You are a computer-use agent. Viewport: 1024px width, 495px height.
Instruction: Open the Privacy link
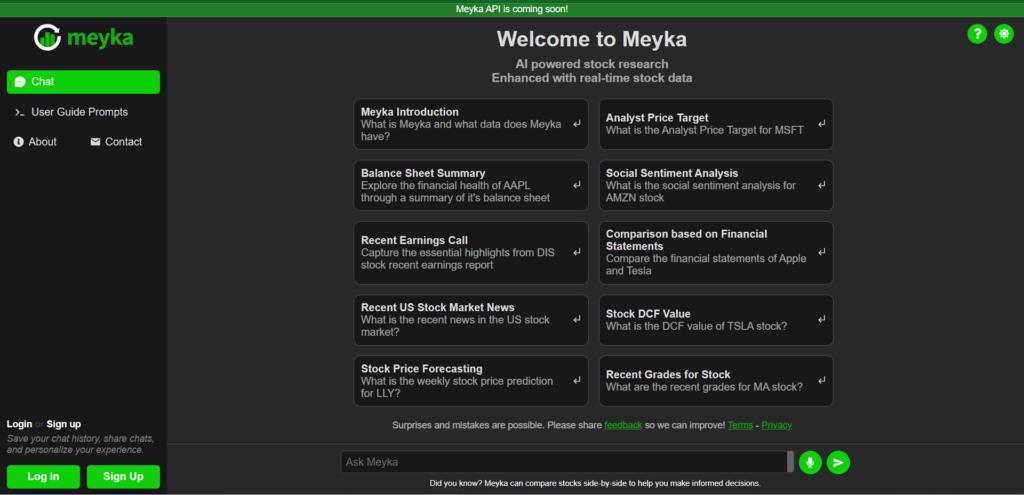pyautogui.click(x=776, y=425)
